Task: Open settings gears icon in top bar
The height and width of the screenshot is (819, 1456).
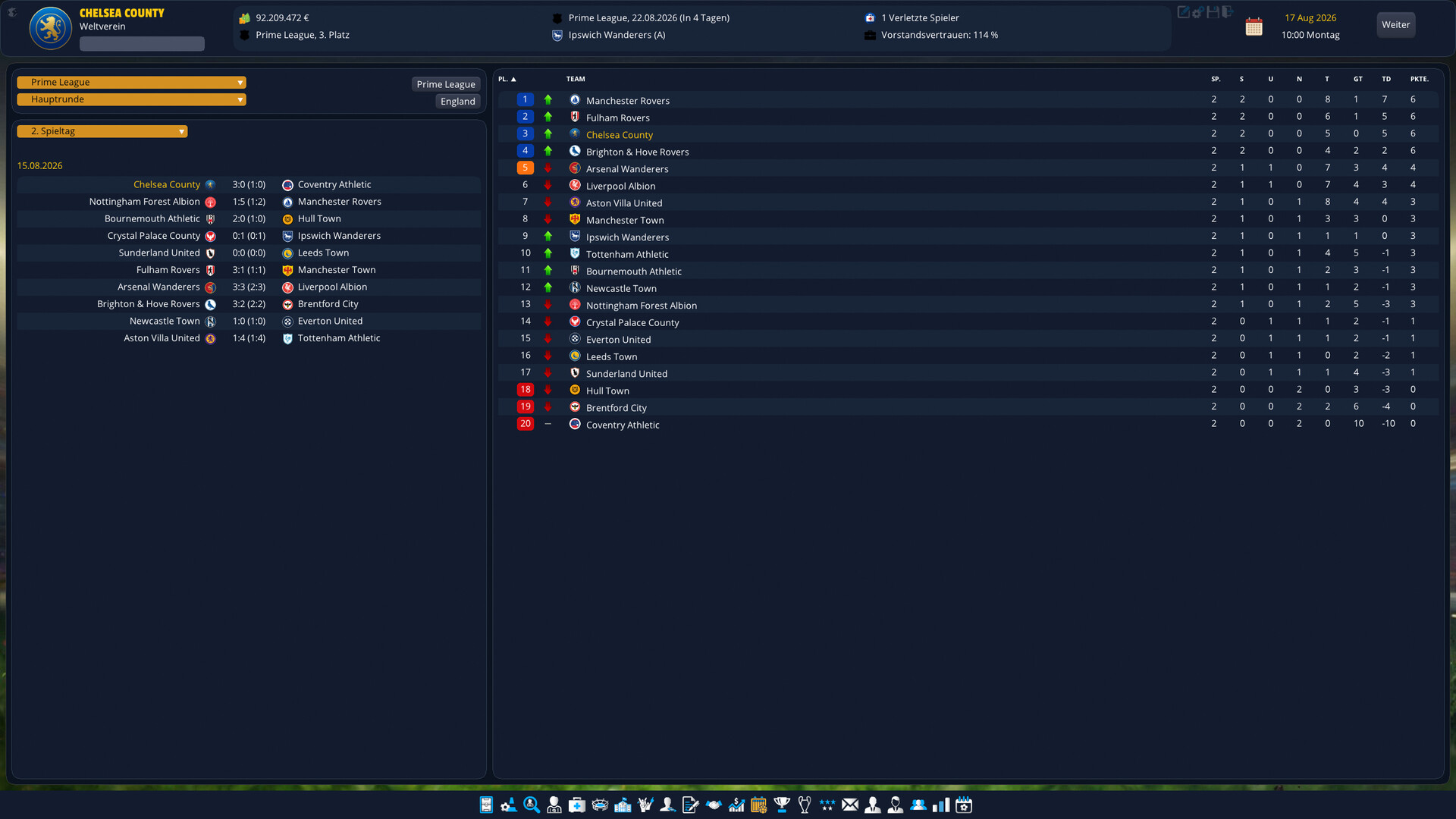Action: [1198, 12]
